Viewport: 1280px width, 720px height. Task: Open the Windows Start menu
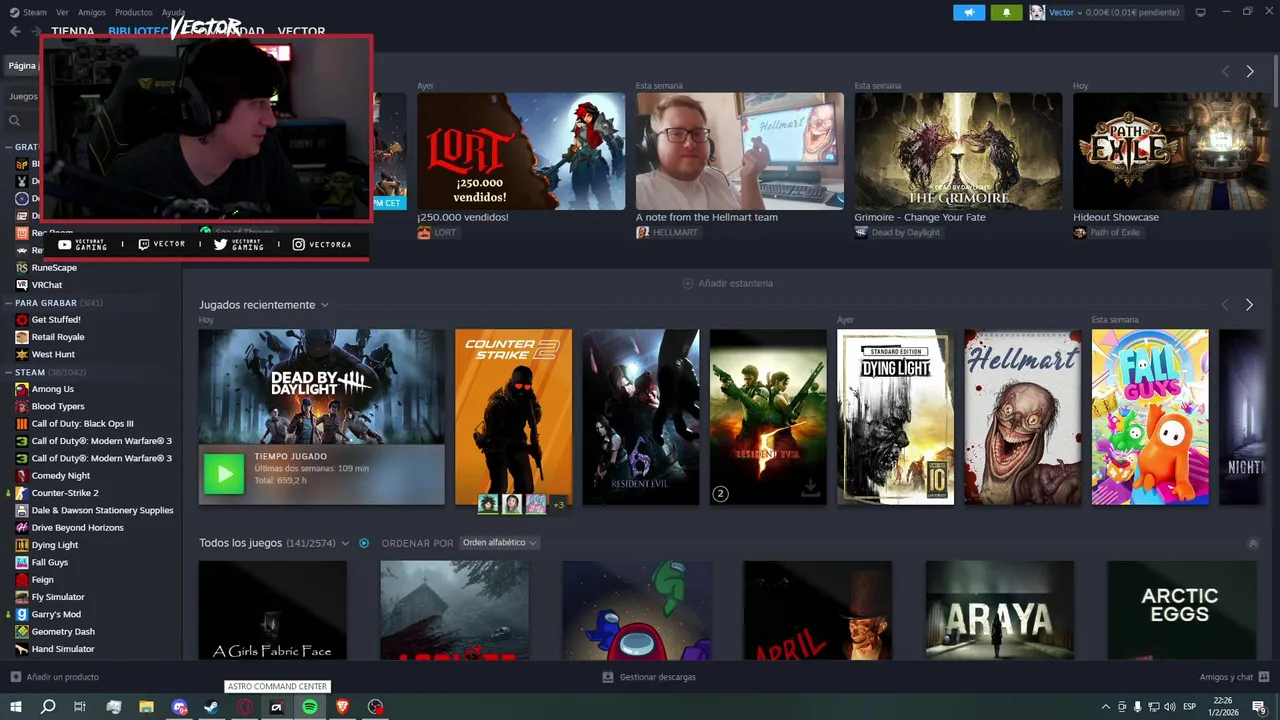(x=15, y=707)
